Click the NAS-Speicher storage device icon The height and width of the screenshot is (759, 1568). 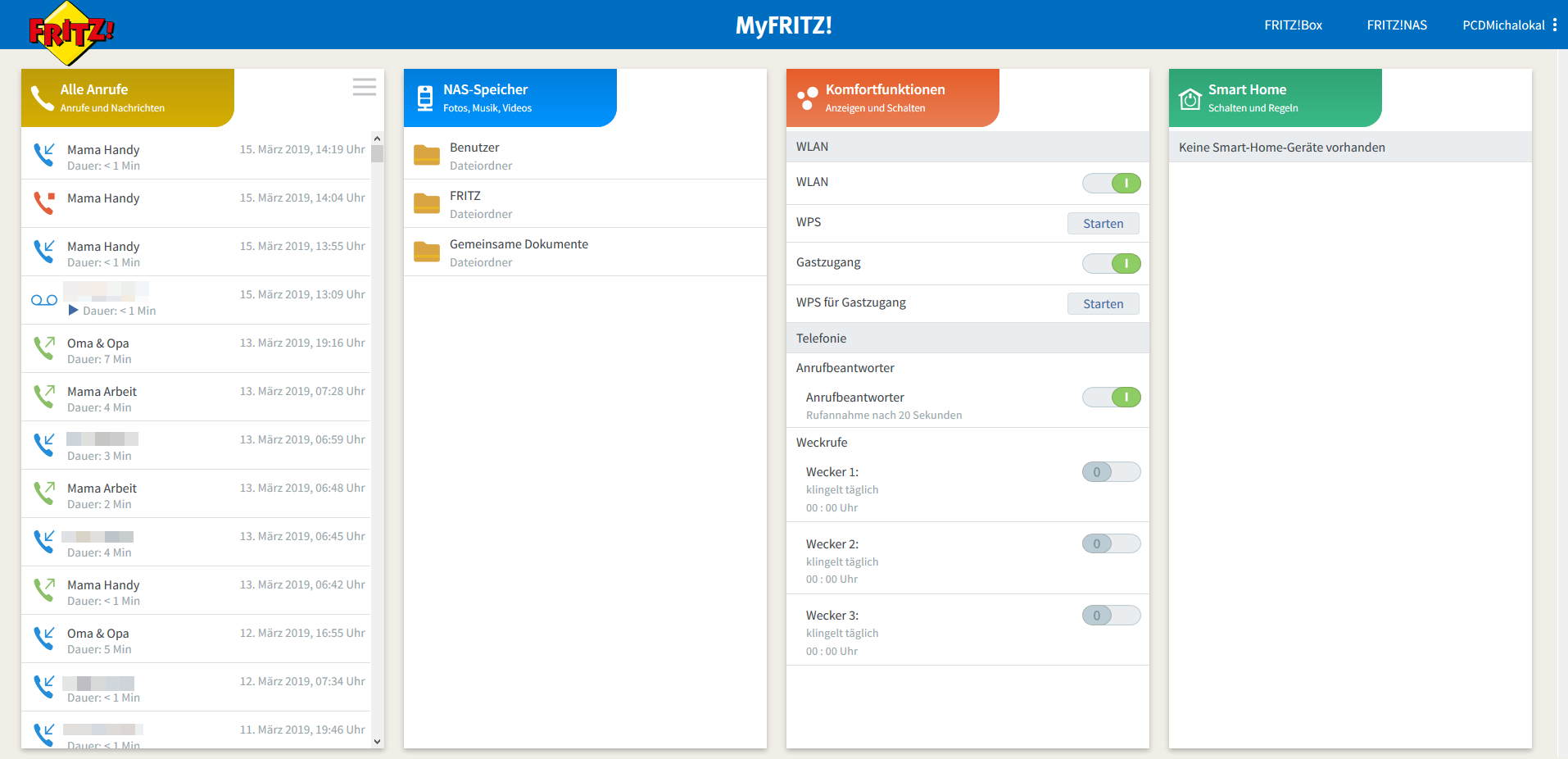pyautogui.click(x=425, y=98)
